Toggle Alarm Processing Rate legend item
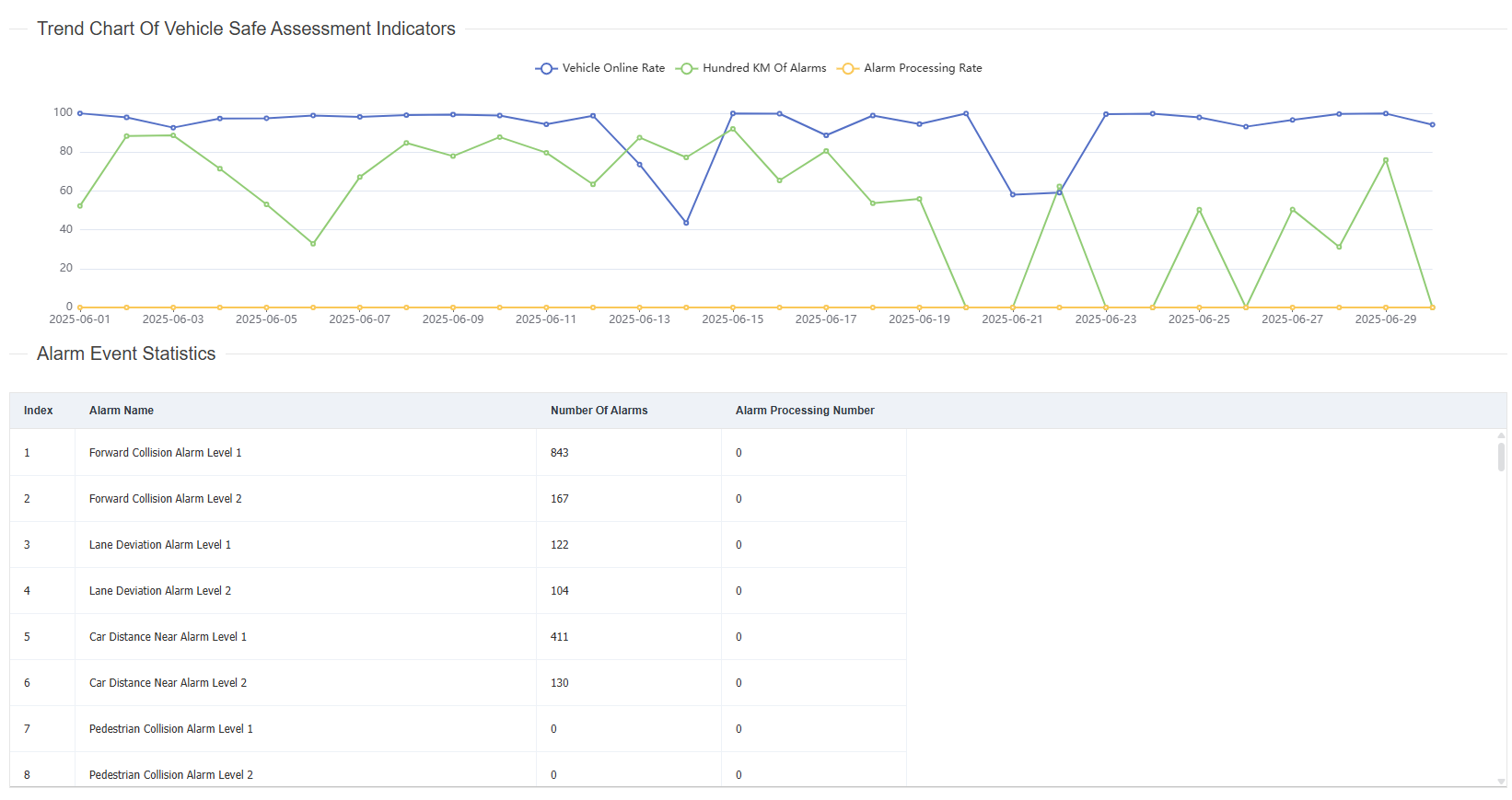The height and width of the screenshot is (800, 1512). (x=910, y=68)
